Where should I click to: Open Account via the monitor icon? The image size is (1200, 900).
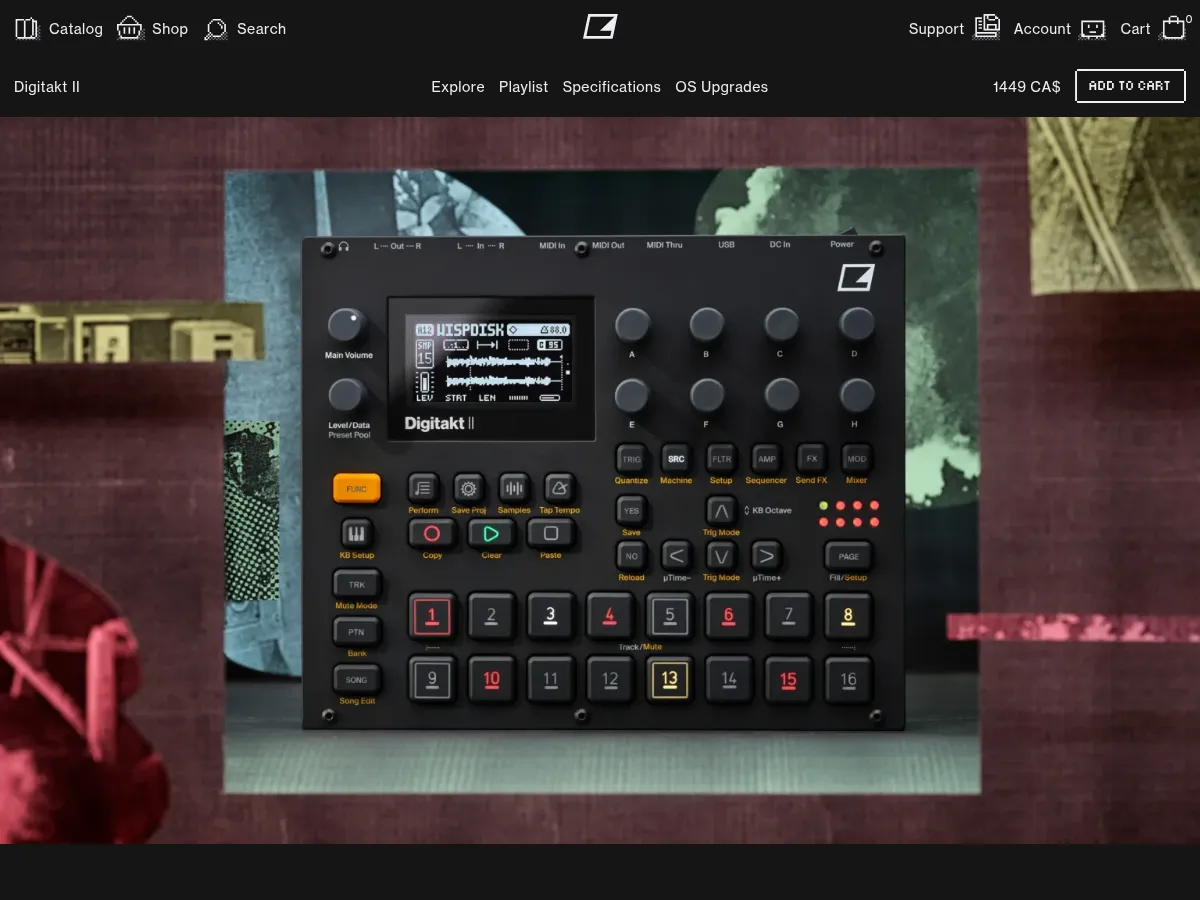(1092, 29)
